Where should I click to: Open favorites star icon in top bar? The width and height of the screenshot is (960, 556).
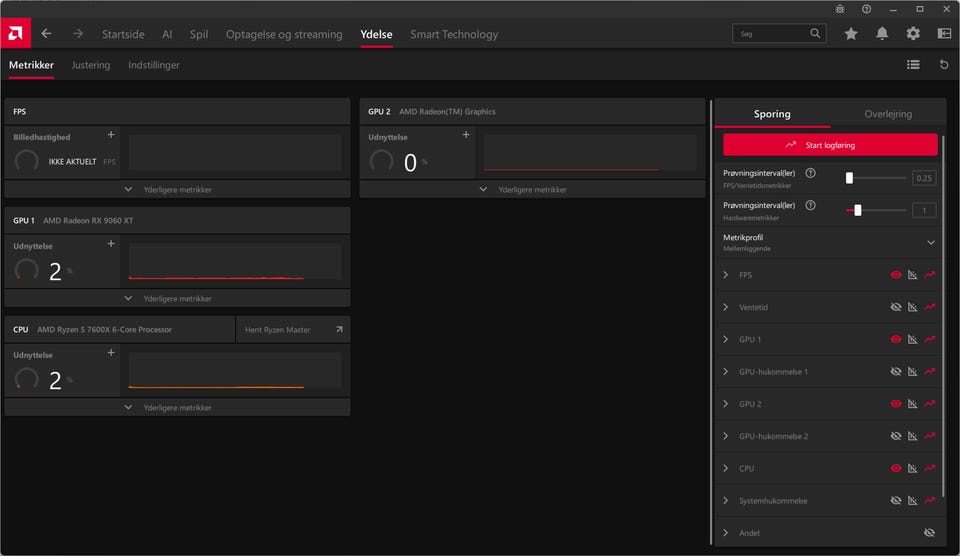(851, 34)
